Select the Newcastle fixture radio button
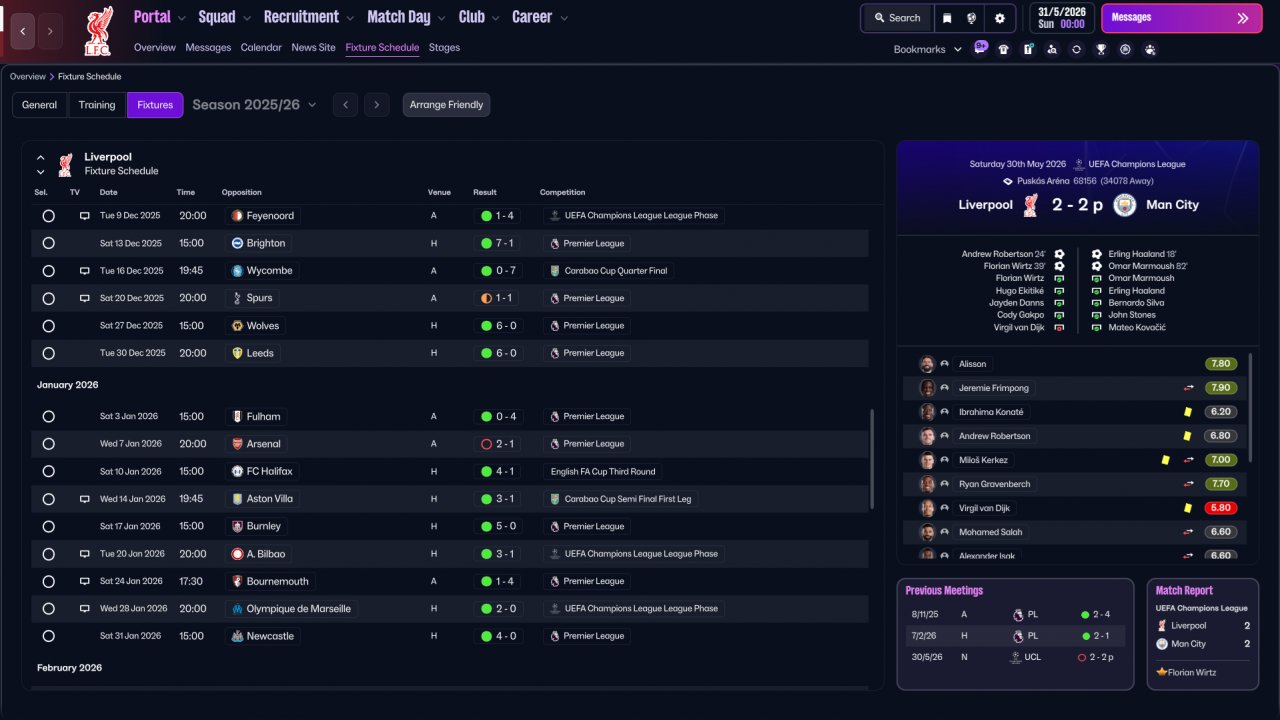Image resolution: width=1280 pixels, height=720 pixels. (x=48, y=636)
